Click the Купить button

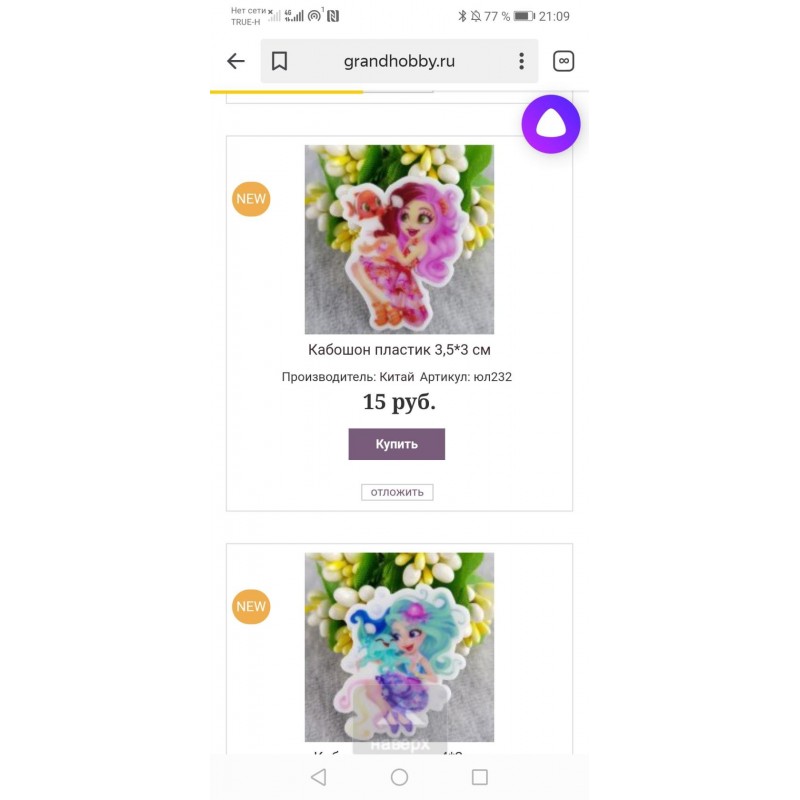[396, 444]
